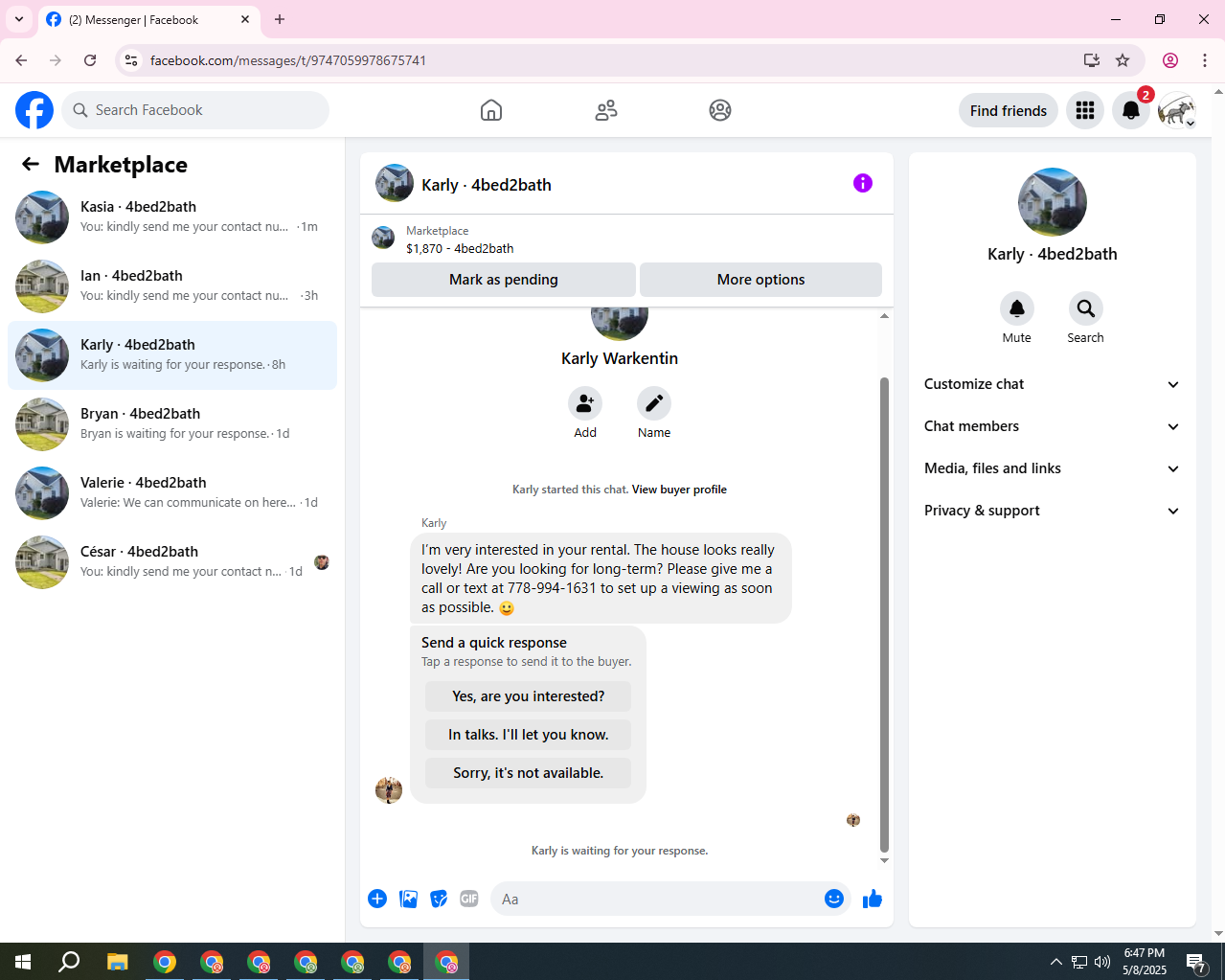Switch to Messenger | Facebook browser tab
The image size is (1225, 980).
(x=148, y=19)
